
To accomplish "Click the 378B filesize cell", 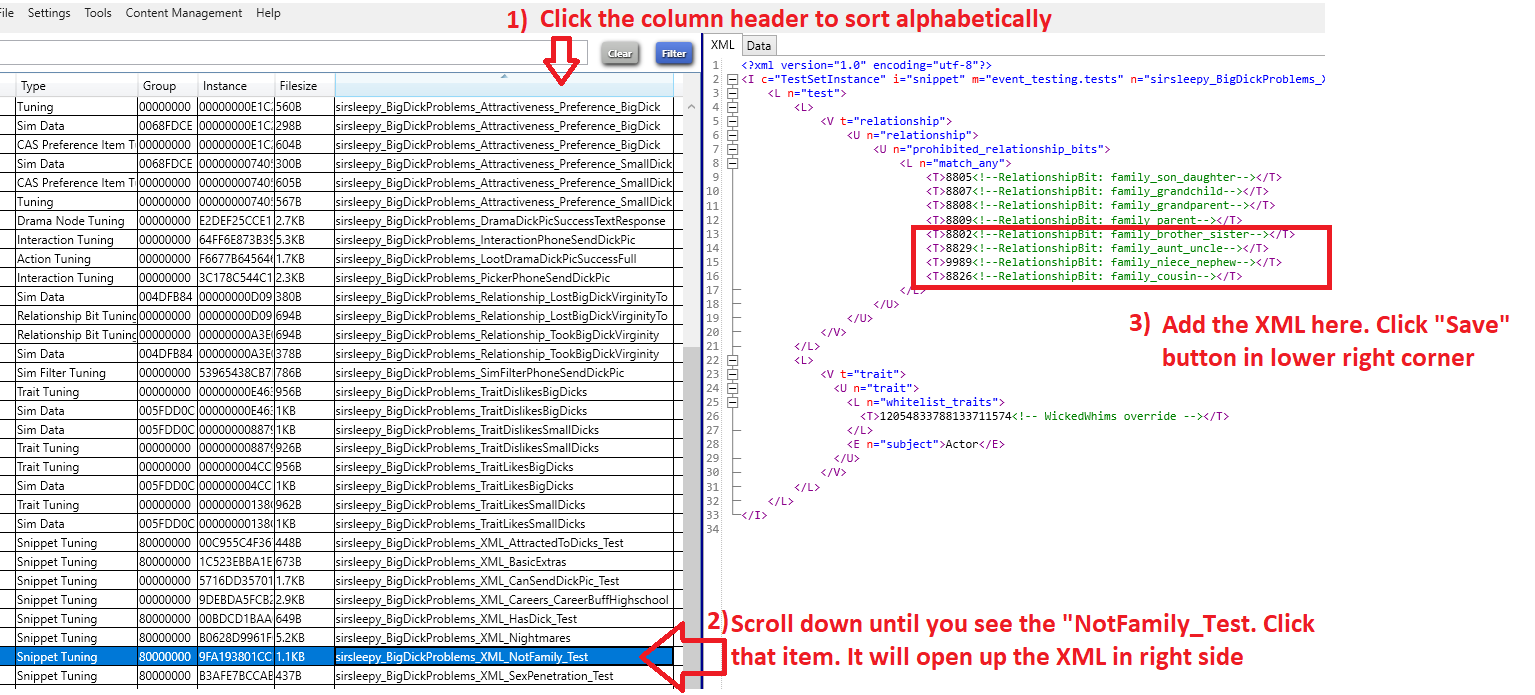I will point(304,354).
